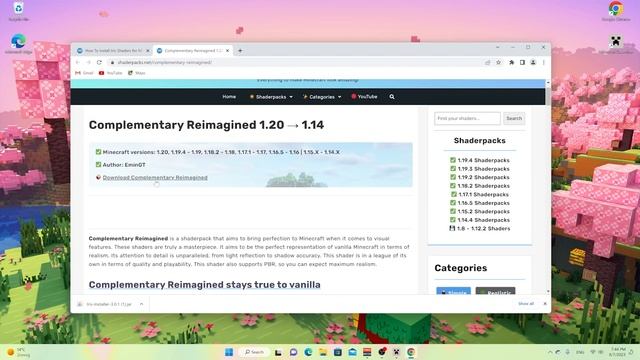Open the YouTube bookmark in bookmarks bar
Screen dimensions: 640x360
tap(111, 73)
